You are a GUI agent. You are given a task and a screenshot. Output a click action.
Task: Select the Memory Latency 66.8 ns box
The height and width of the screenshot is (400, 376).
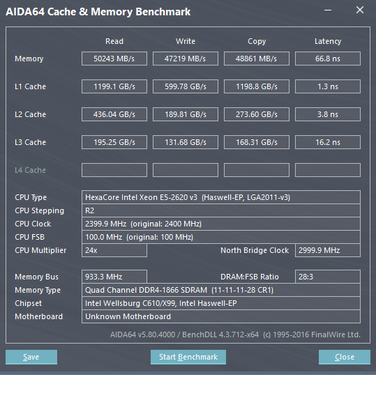(328, 59)
